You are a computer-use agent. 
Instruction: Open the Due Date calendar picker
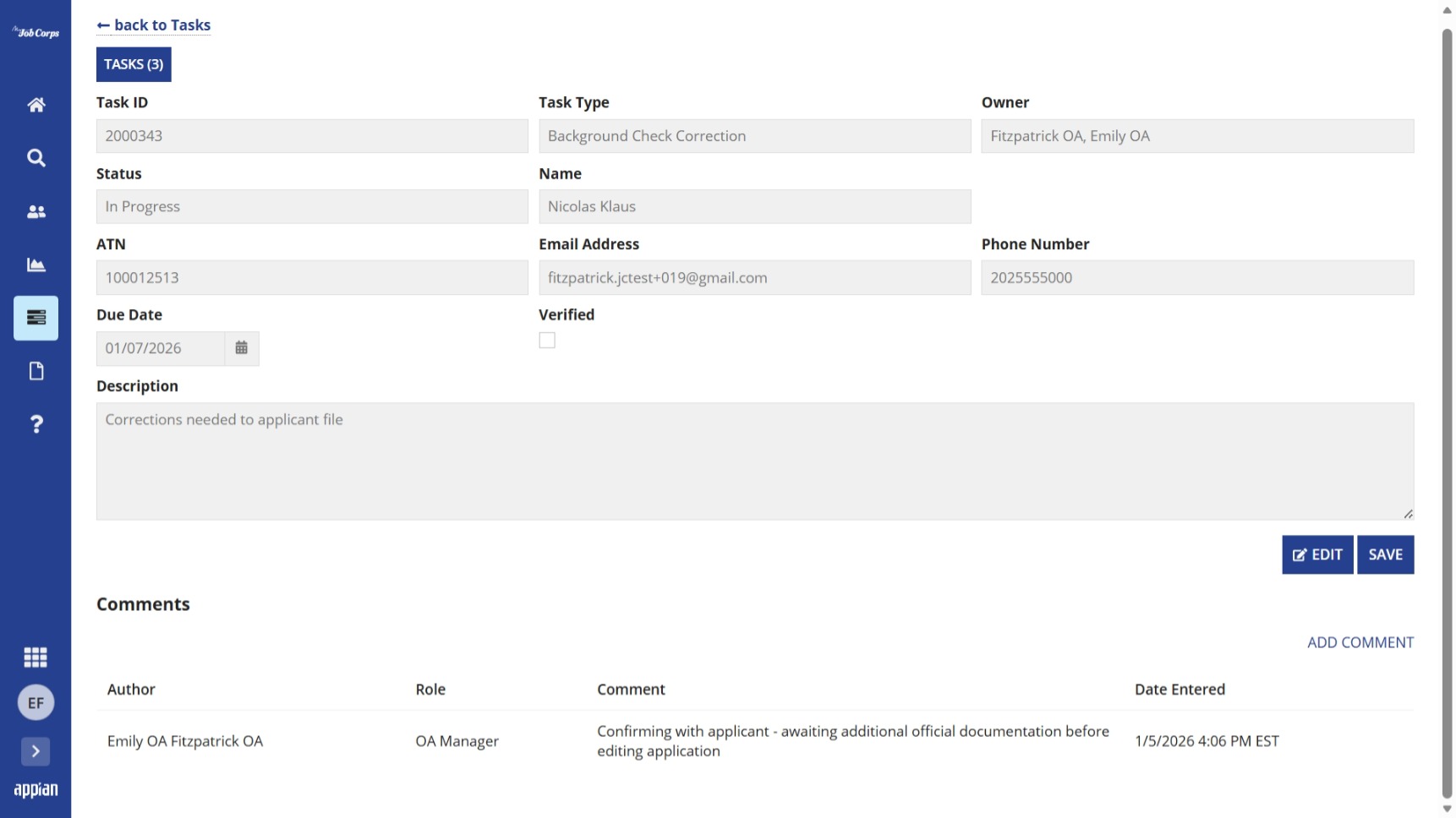click(242, 348)
